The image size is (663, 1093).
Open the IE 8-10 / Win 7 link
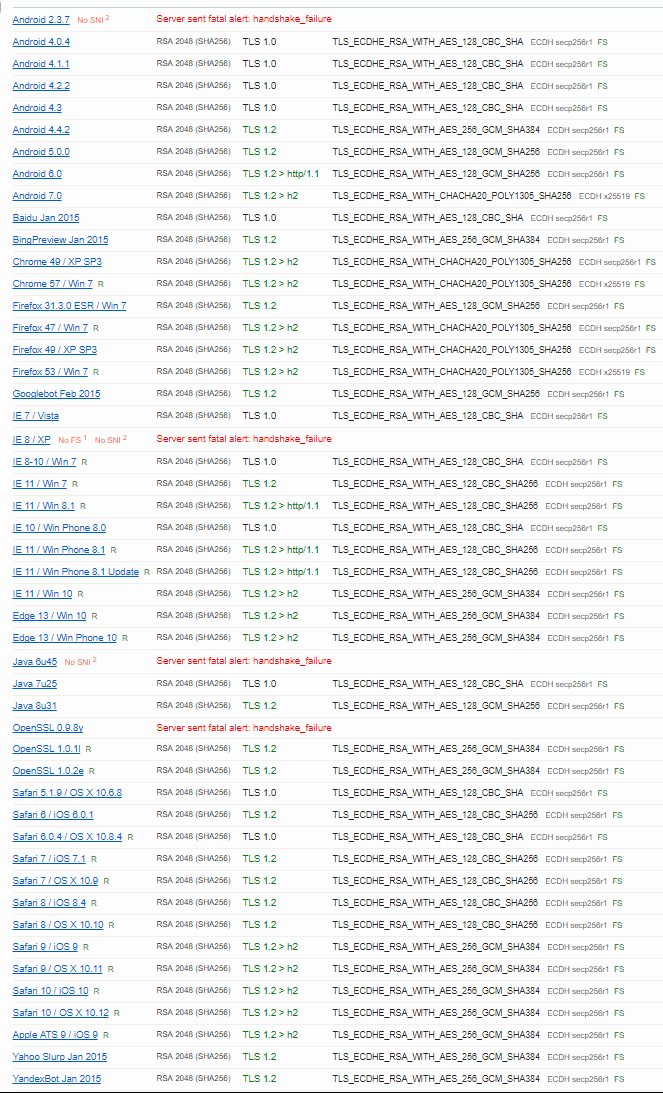click(45, 461)
